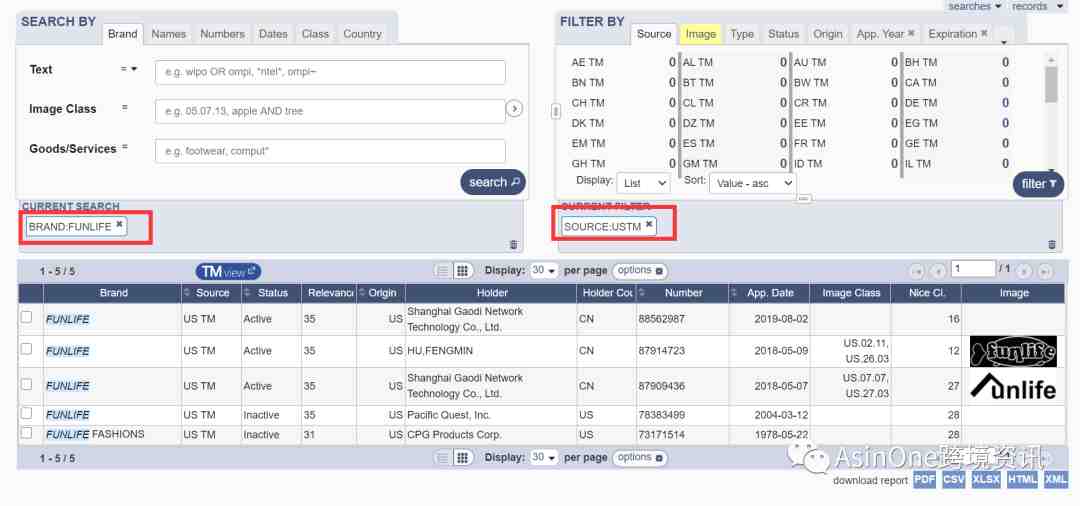Open searches menu at top
Image resolution: width=1080 pixels, height=506 pixels.
click(975, 6)
